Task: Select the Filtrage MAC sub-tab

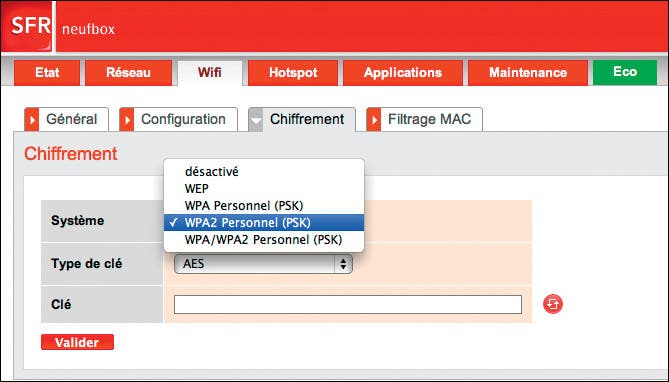Action: click(425, 119)
